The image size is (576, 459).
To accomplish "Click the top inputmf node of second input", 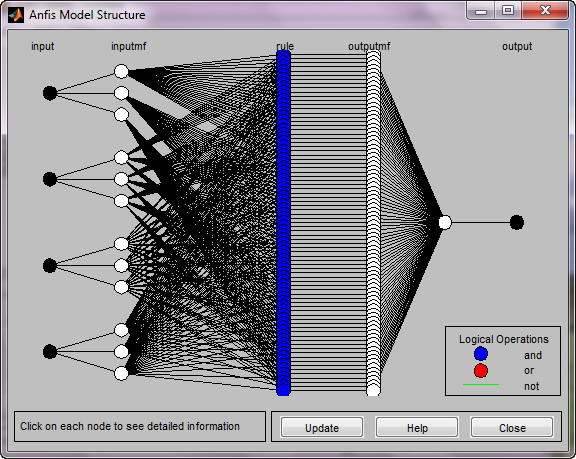I will coord(121,158).
